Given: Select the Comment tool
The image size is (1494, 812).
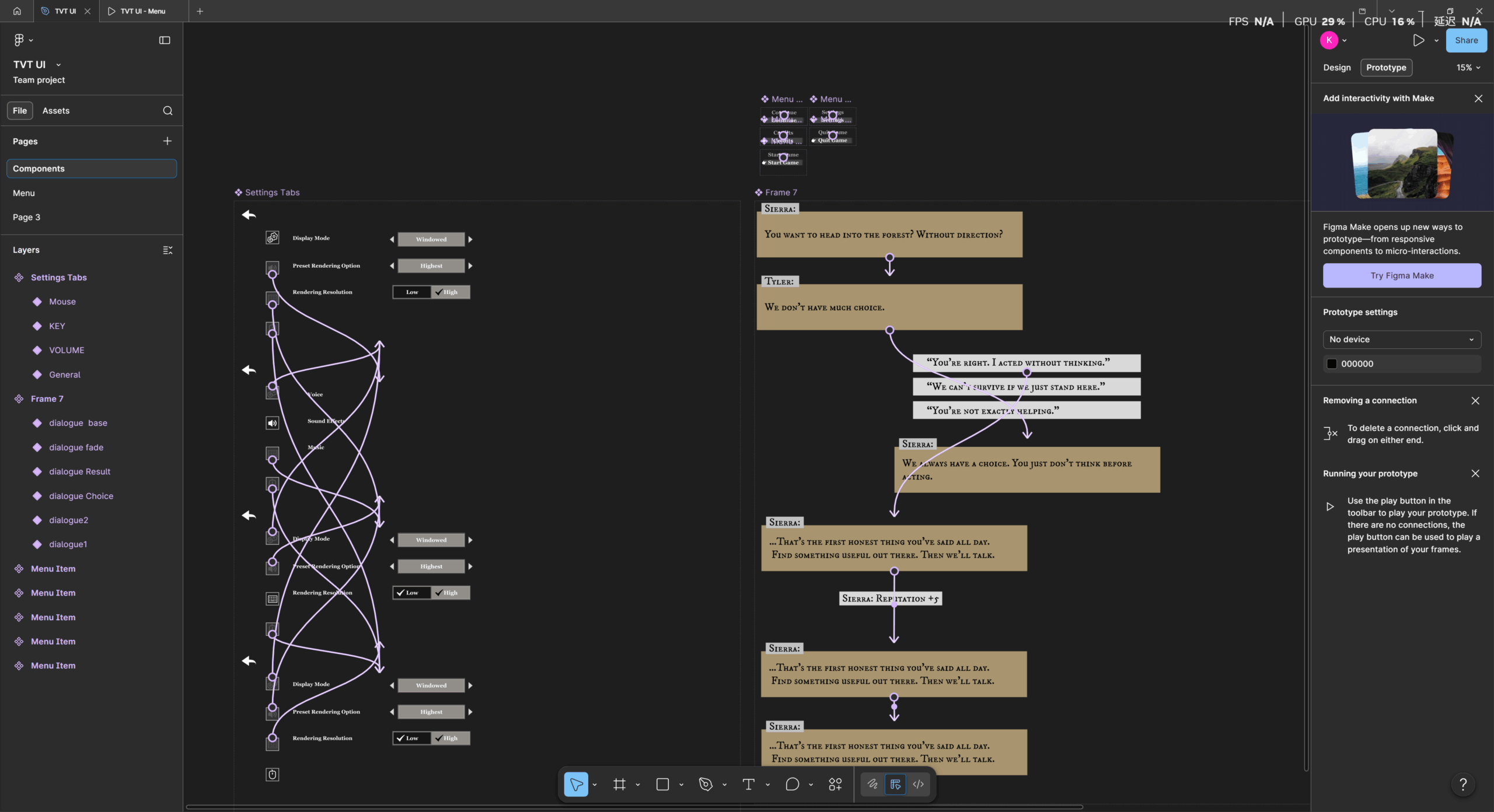Looking at the screenshot, I should (792, 785).
